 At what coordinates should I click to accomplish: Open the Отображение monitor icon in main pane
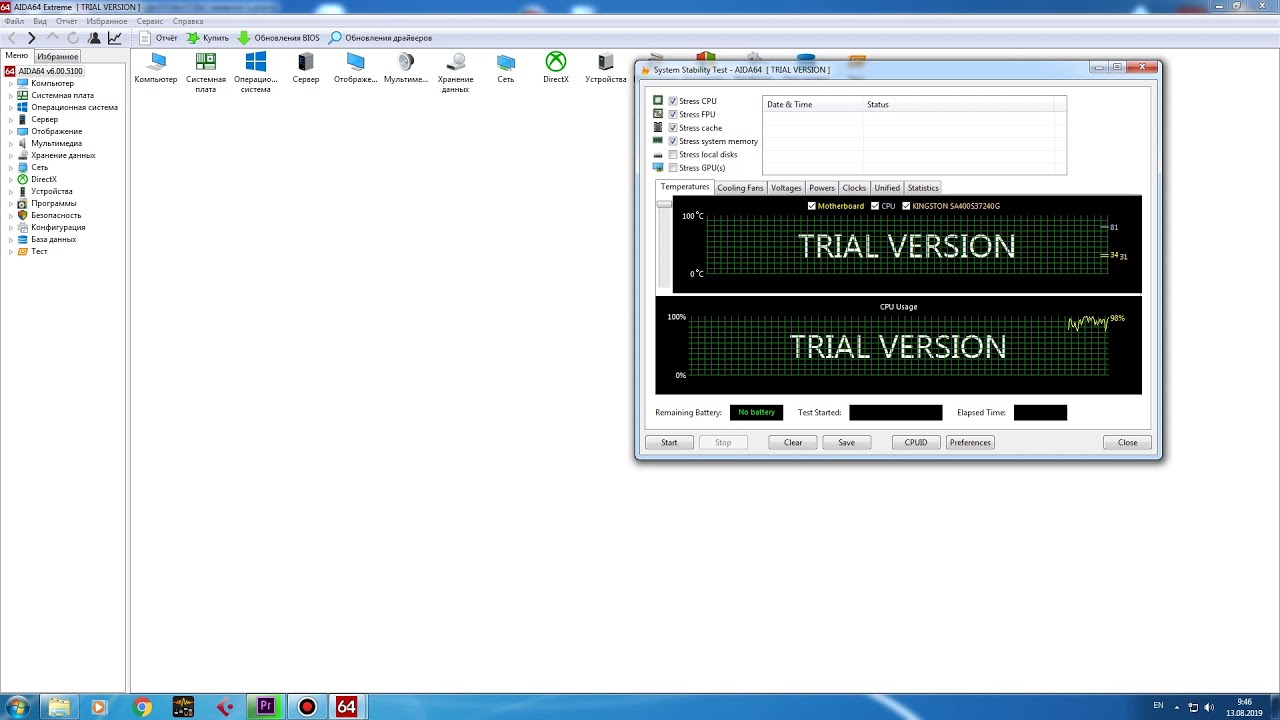(x=356, y=68)
